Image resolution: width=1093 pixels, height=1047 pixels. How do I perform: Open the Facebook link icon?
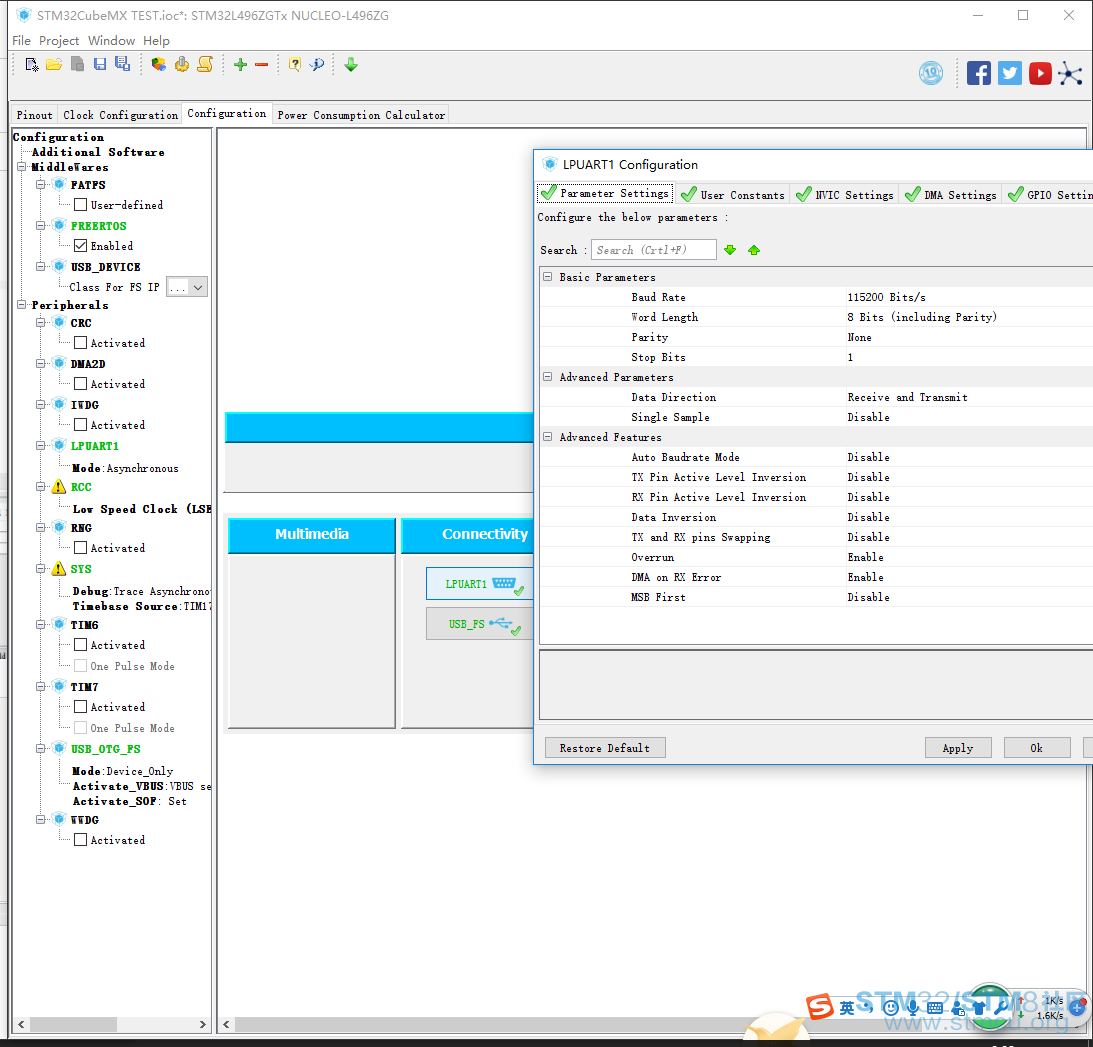pyautogui.click(x=979, y=73)
